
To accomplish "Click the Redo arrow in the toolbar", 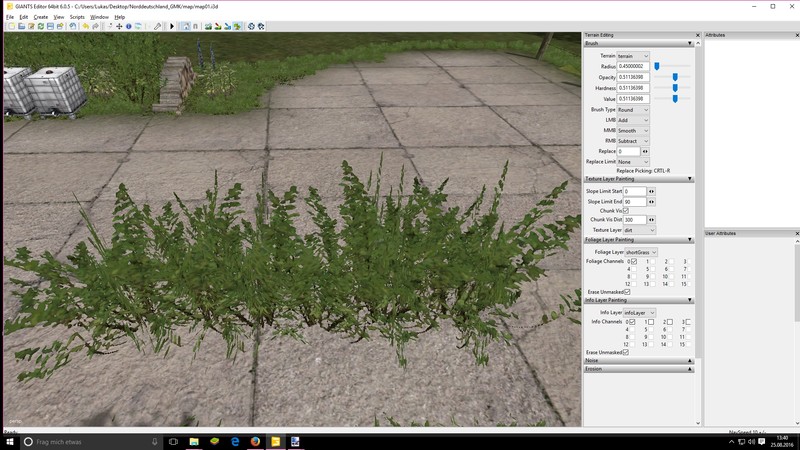I will point(97,26).
